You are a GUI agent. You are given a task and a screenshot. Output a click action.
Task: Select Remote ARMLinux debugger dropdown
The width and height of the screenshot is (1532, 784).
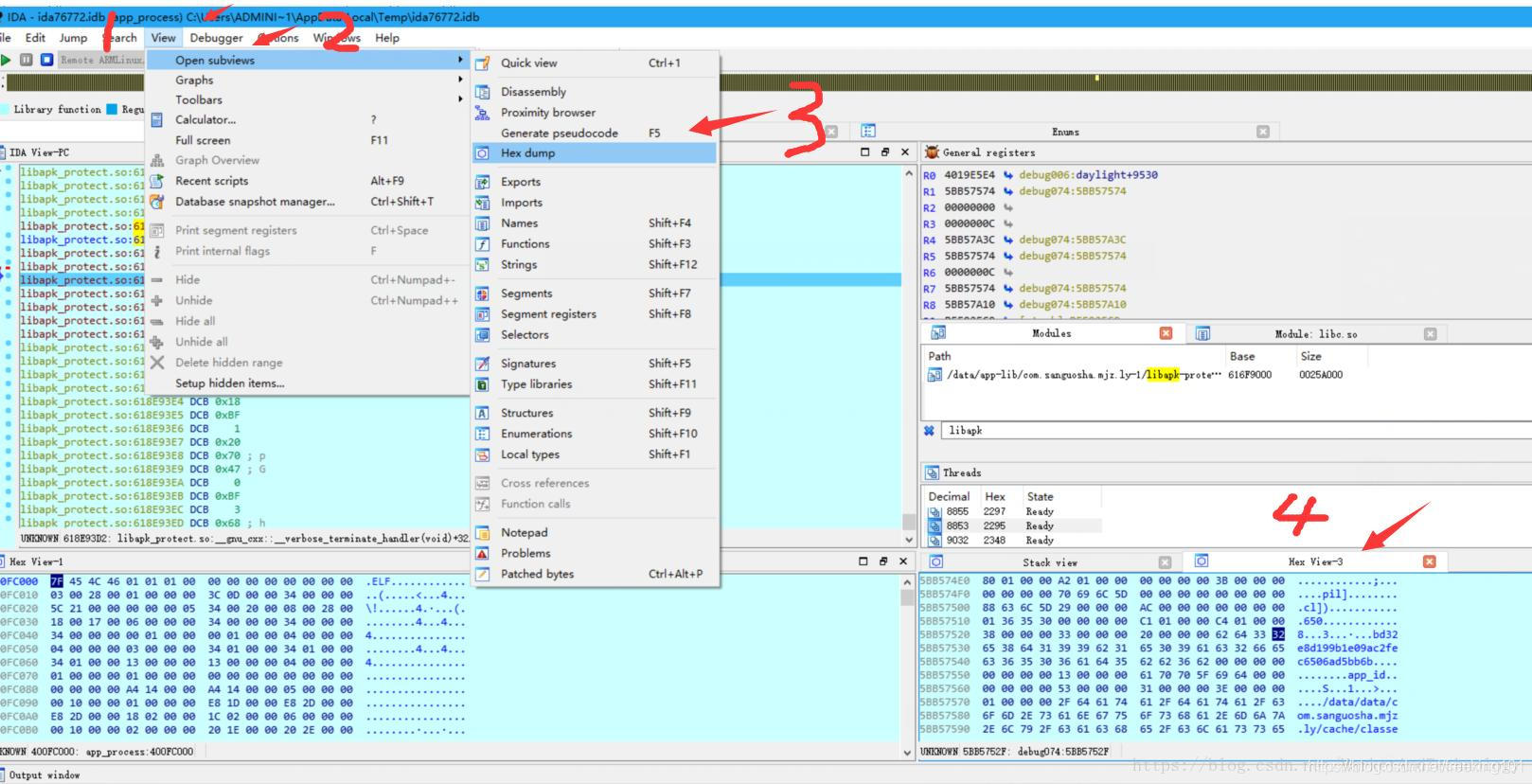click(102, 60)
